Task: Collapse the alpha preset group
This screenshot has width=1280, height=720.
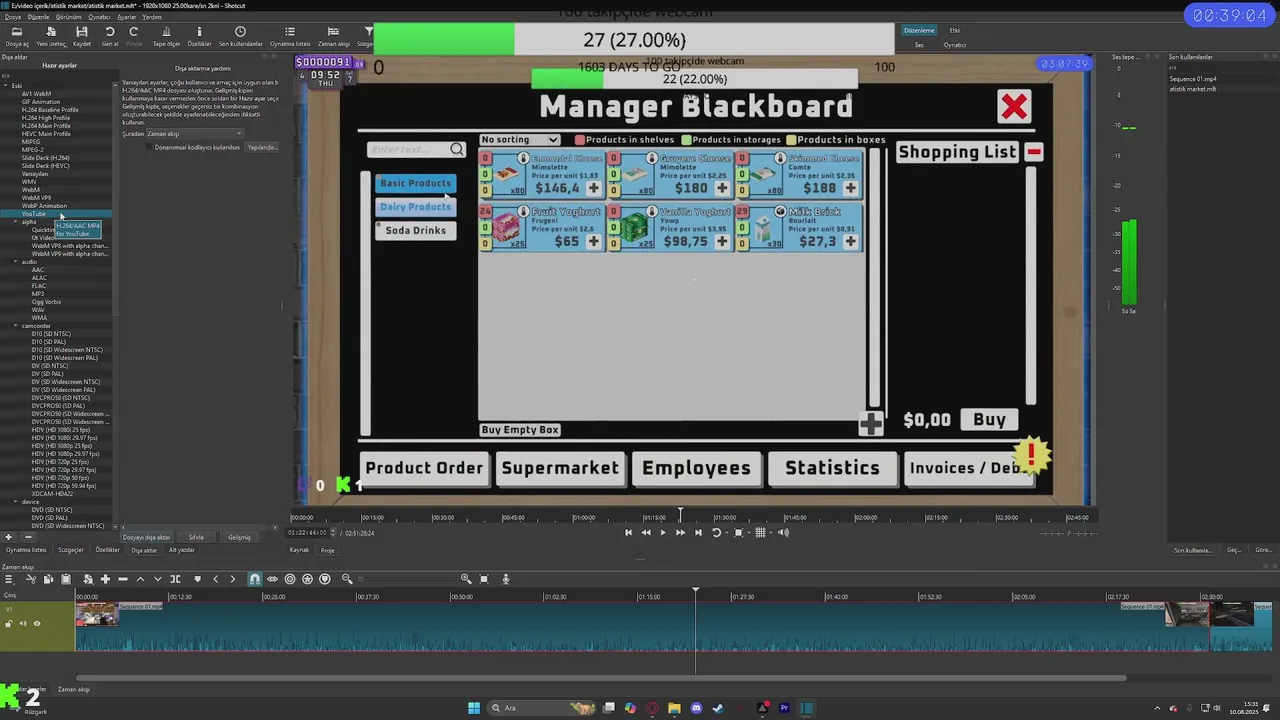Action: (x=17, y=222)
